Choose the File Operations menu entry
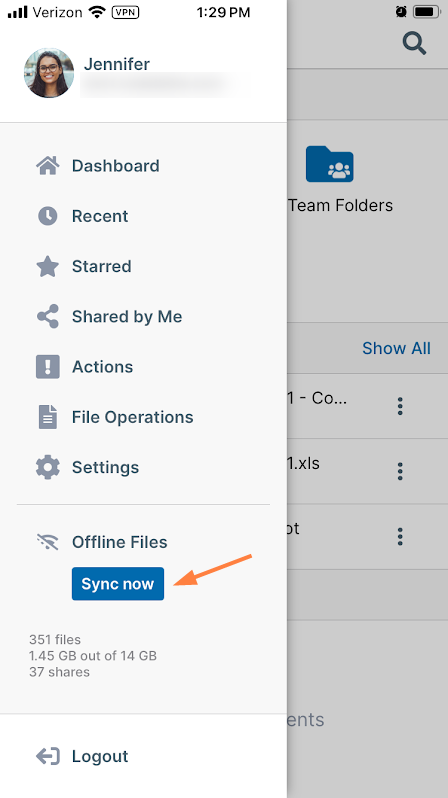The image size is (448, 798). point(132,417)
